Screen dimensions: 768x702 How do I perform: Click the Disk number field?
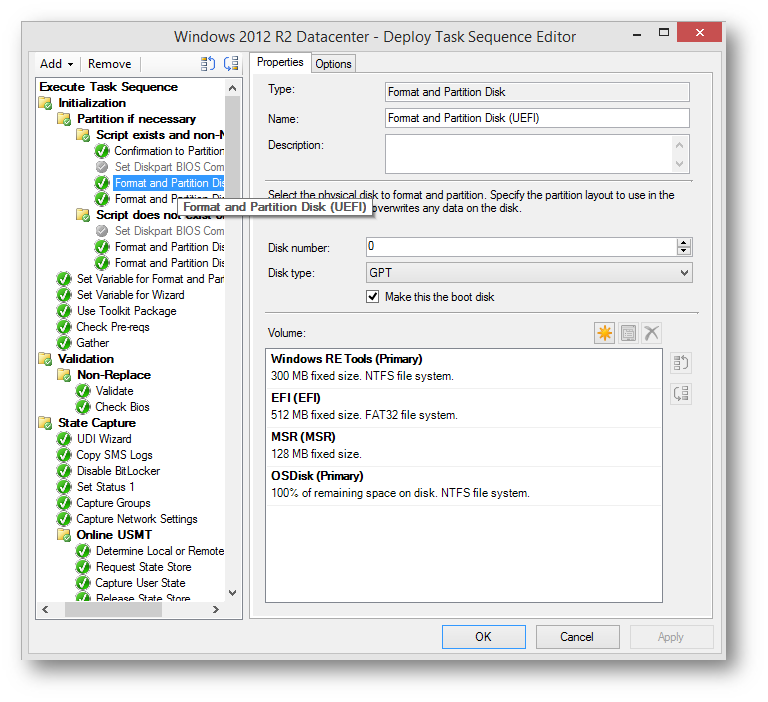521,246
